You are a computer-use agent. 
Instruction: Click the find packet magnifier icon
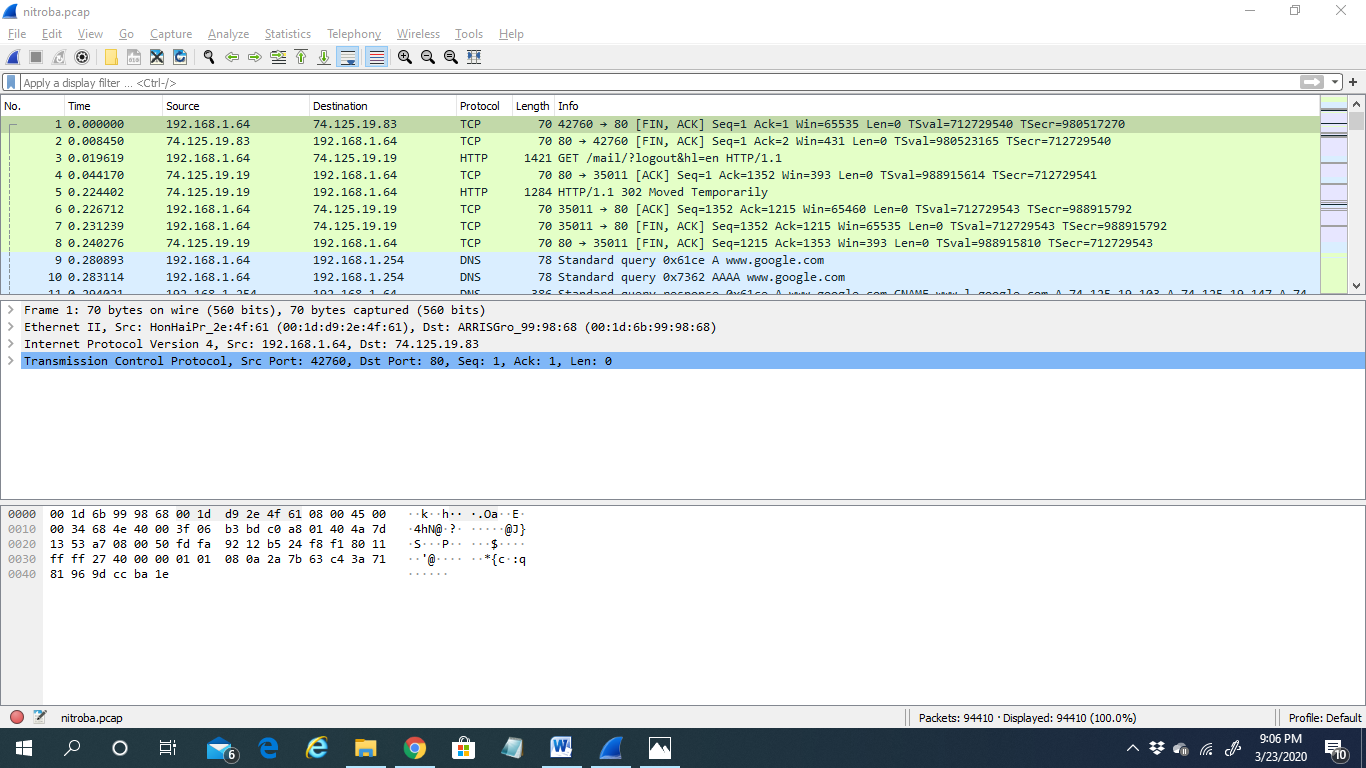tap(209, 58)
